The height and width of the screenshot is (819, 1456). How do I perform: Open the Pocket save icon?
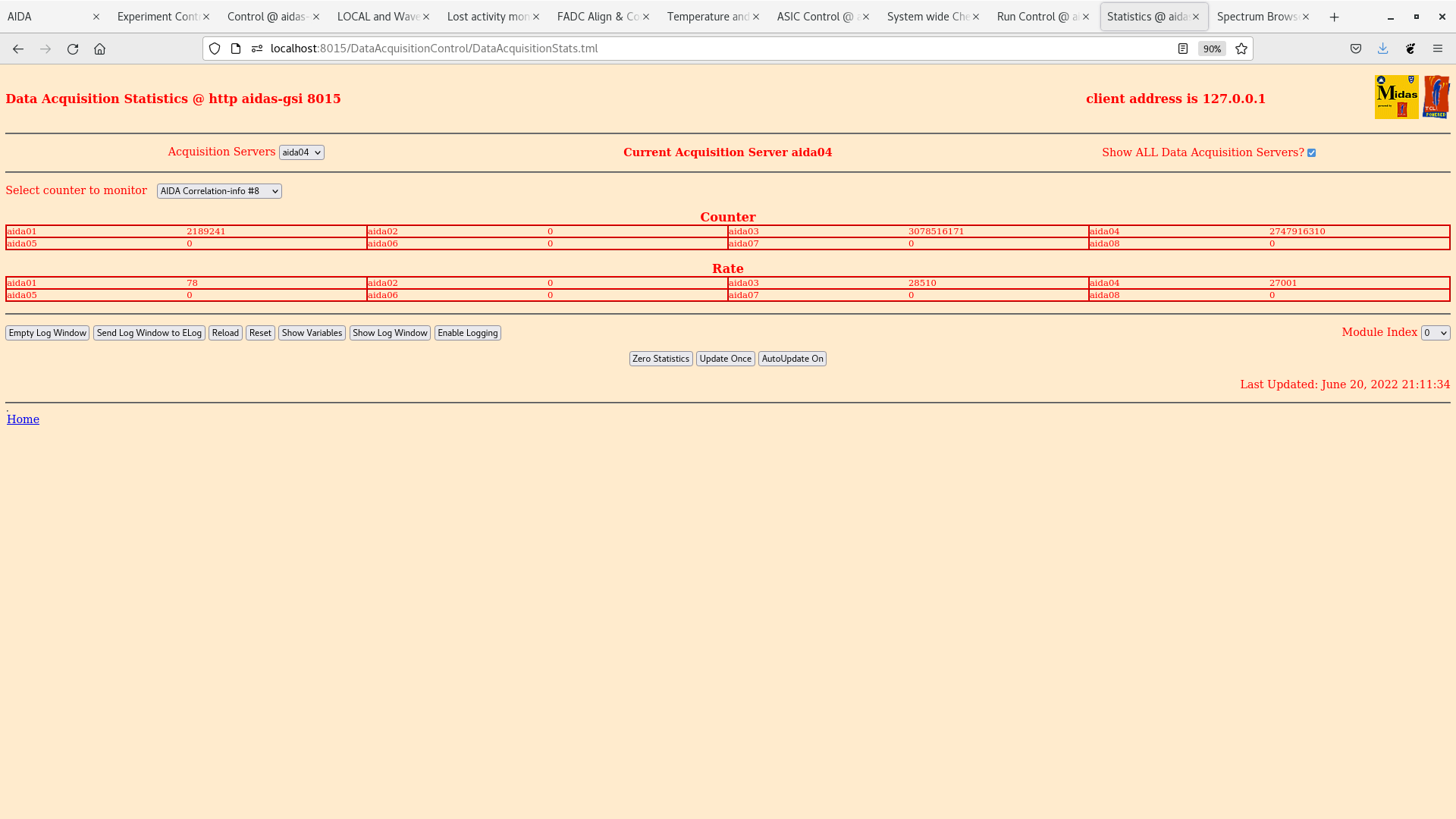point(1356,49)
